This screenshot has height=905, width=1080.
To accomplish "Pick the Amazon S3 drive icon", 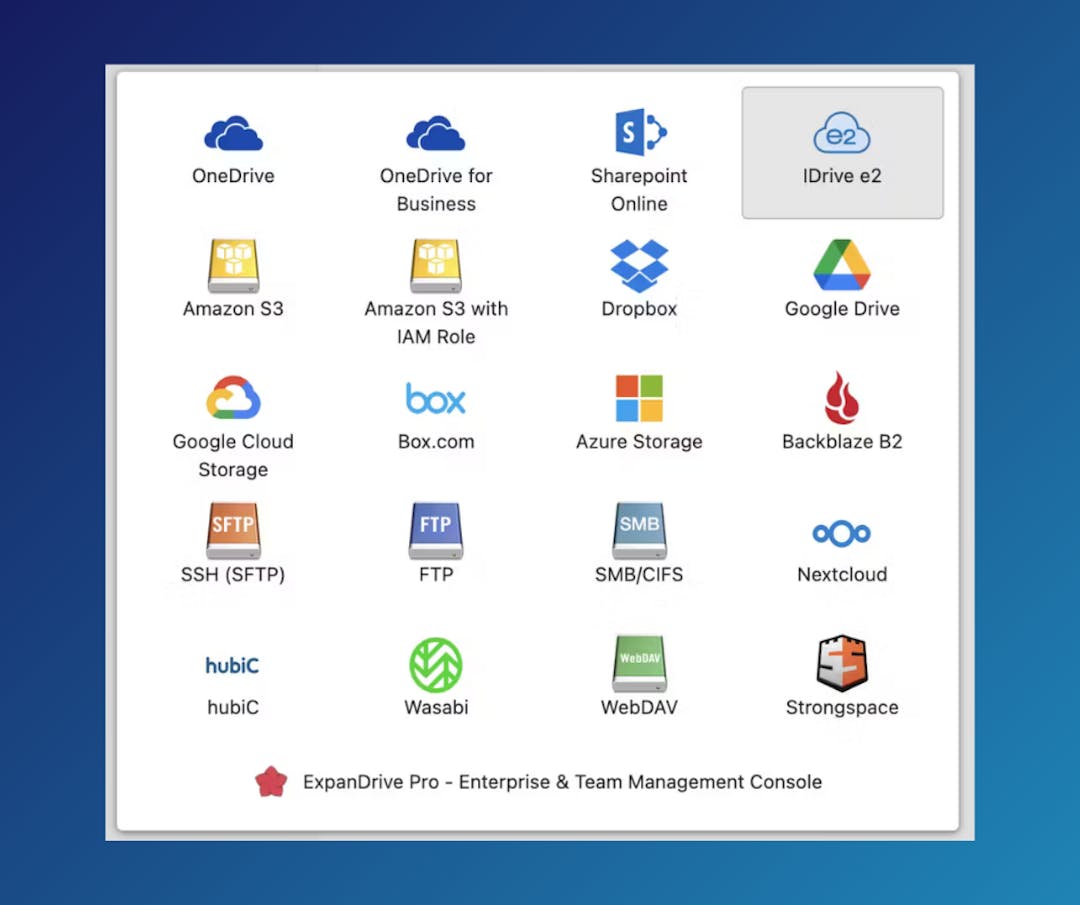I will [x=232, y=272].
